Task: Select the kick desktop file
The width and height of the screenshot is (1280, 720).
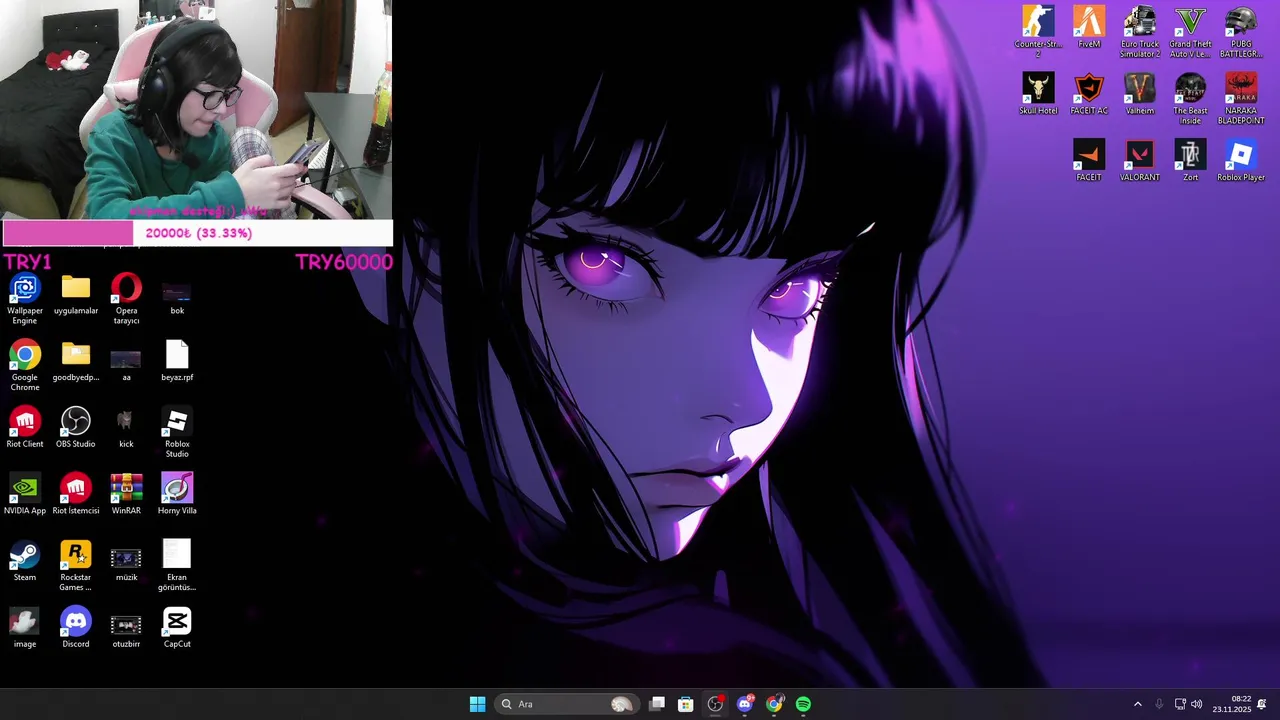Action: [x=126, y=428]
